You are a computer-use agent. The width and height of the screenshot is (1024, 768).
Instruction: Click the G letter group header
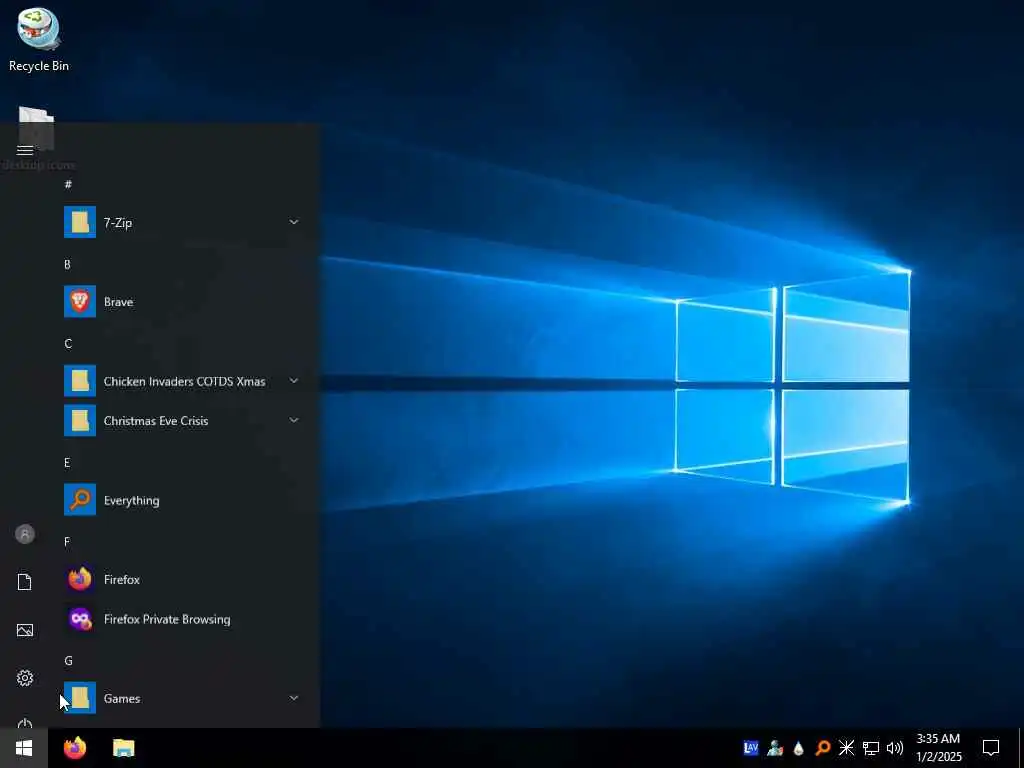tap(68, 660)
